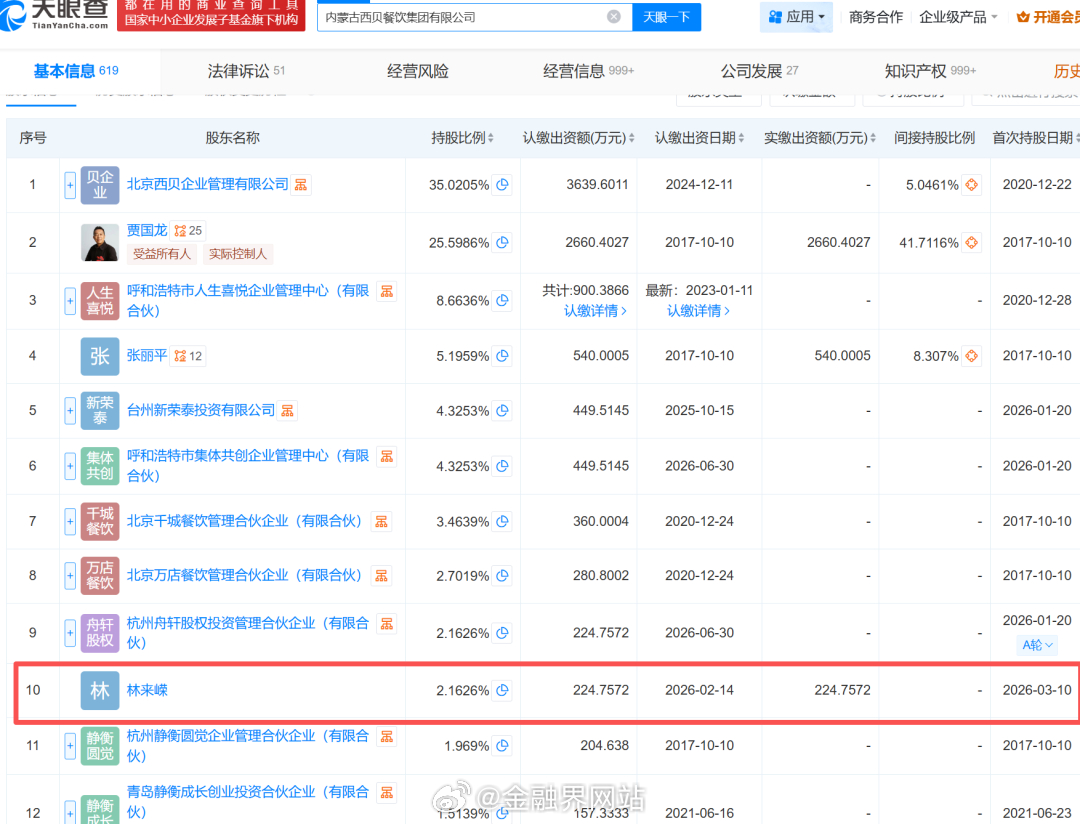
Task: Click the pie chart icon next to 贾国龙's 25.5986% stake
Action: click(503, 242)
